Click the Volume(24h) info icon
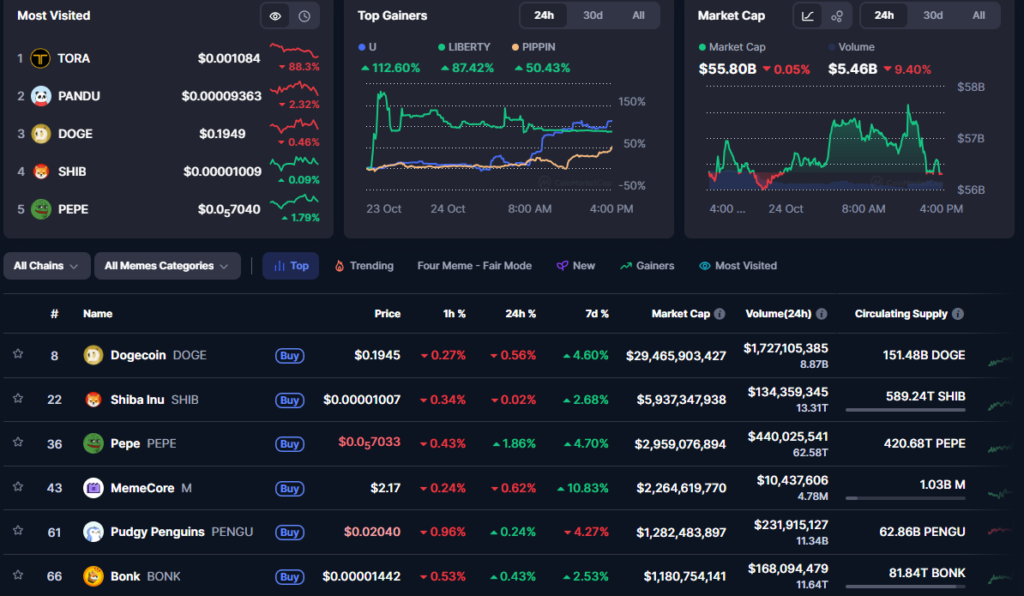Image resolution: width=1024 pixels, height=596 pixels. pyautogui.click(x=821, y=314)
